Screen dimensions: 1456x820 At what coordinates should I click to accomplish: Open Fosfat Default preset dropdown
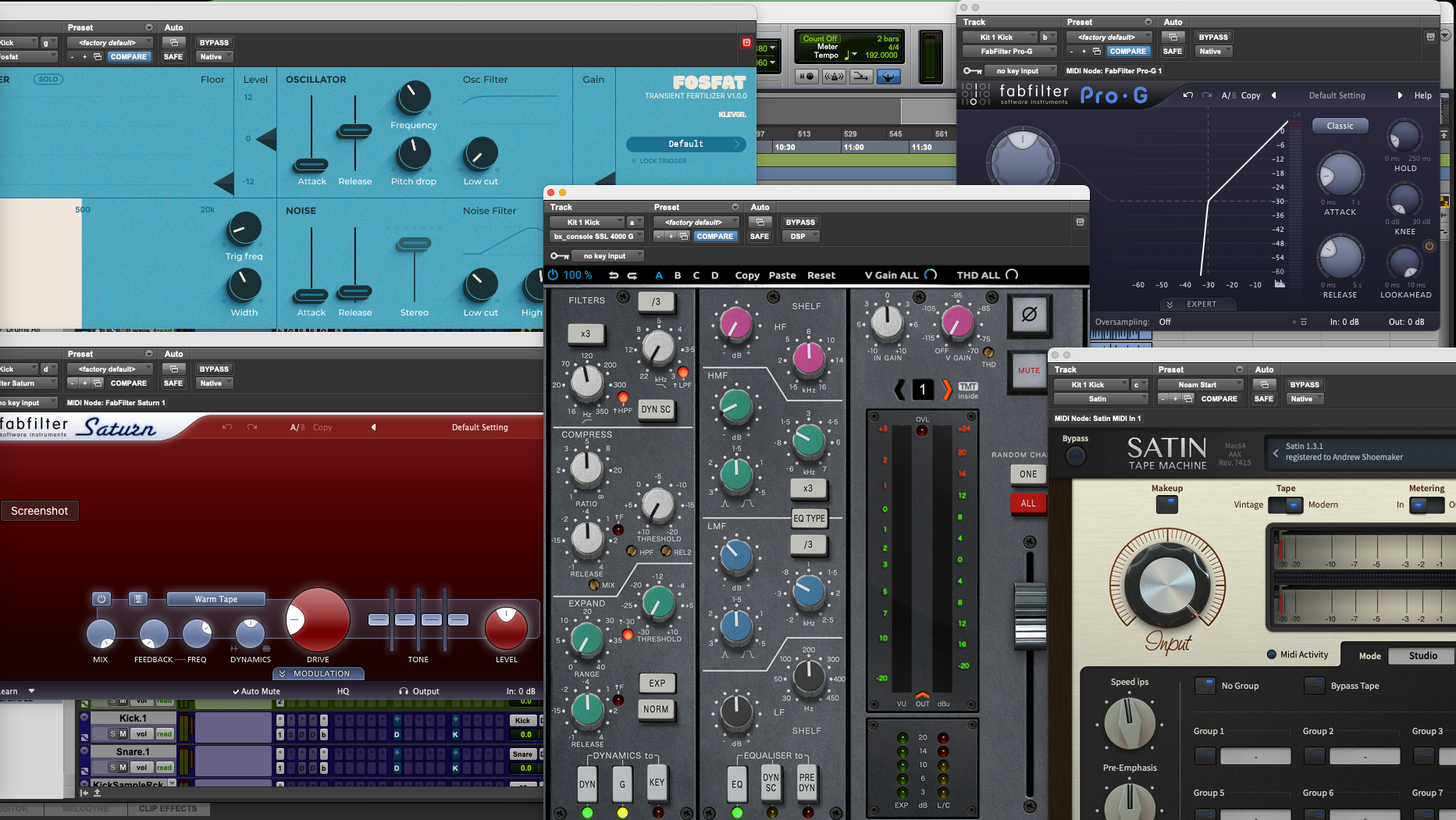[x=685, y=144]
